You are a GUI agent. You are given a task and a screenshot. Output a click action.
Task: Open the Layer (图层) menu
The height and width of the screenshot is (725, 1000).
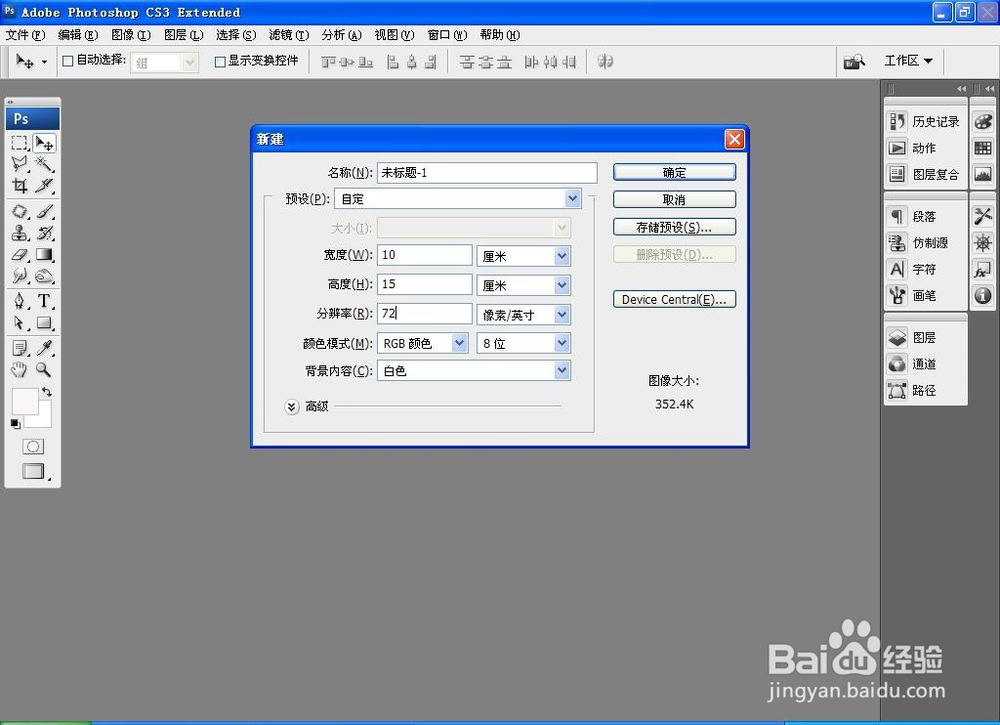[184, 35]
